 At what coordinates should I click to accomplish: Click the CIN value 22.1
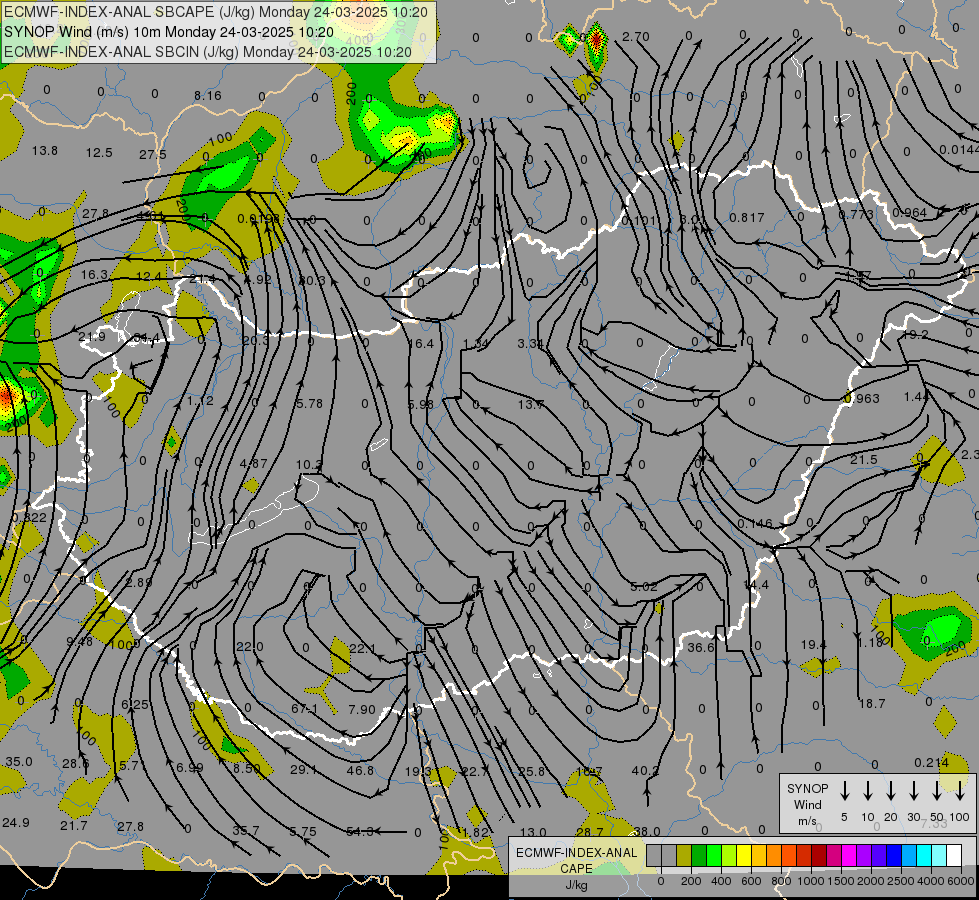coord(362,650)
